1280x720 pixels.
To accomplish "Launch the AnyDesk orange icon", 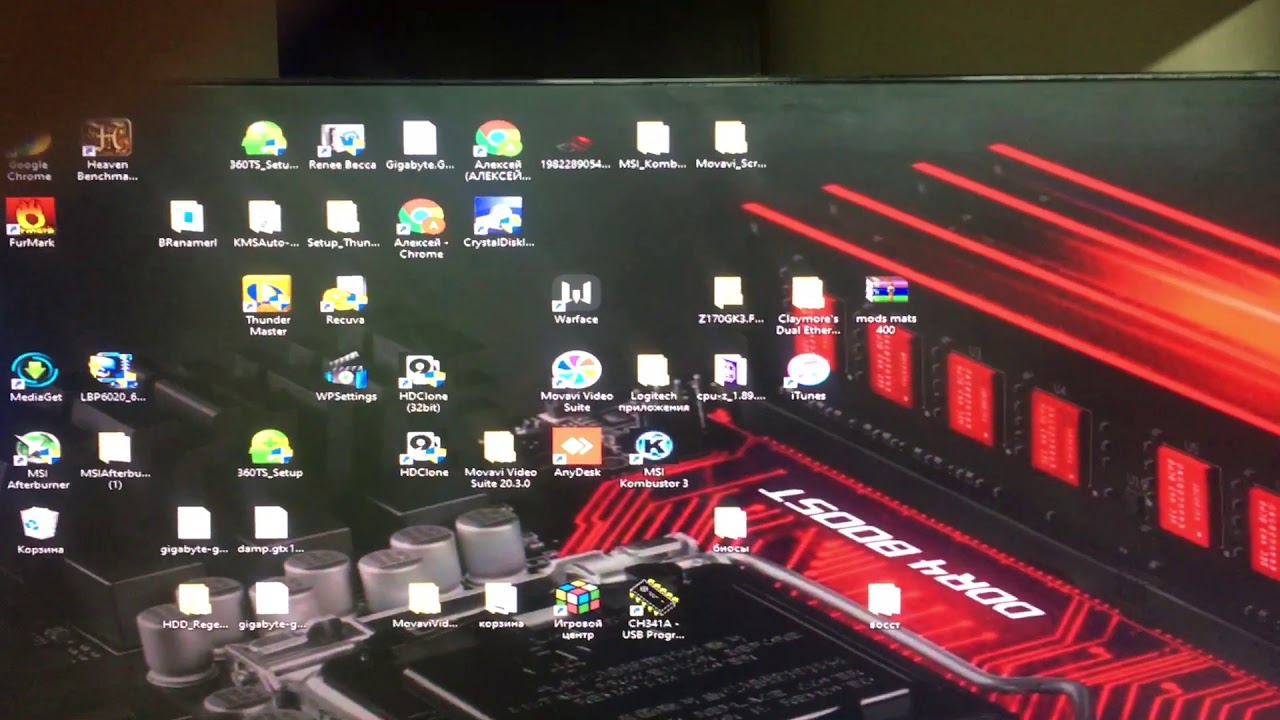I will (x=577, y=453).
